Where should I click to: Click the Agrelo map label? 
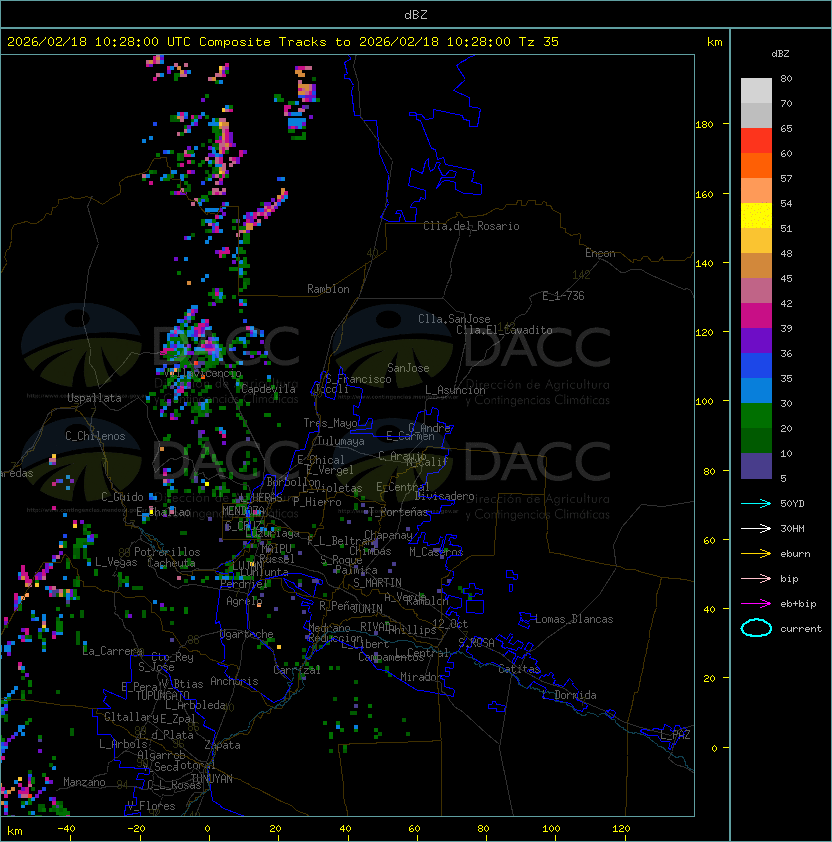[x=244, y=601]
